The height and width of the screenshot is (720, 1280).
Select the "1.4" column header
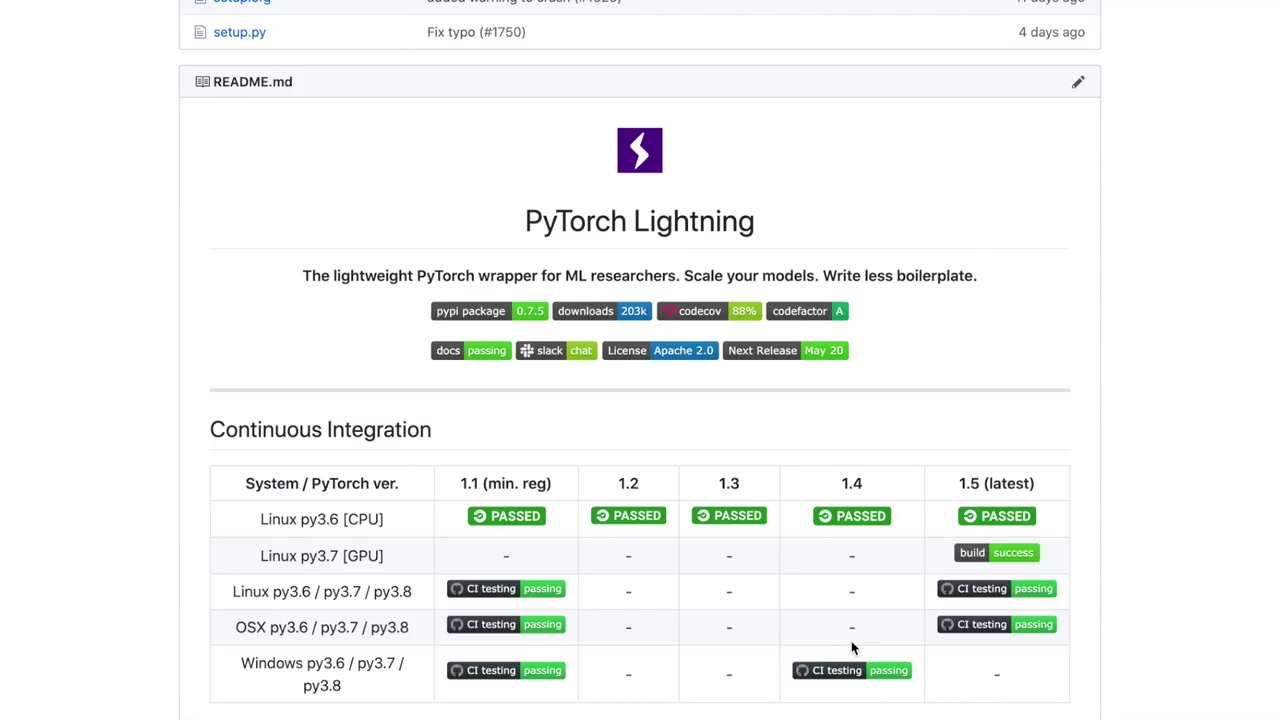pos(852,483)
